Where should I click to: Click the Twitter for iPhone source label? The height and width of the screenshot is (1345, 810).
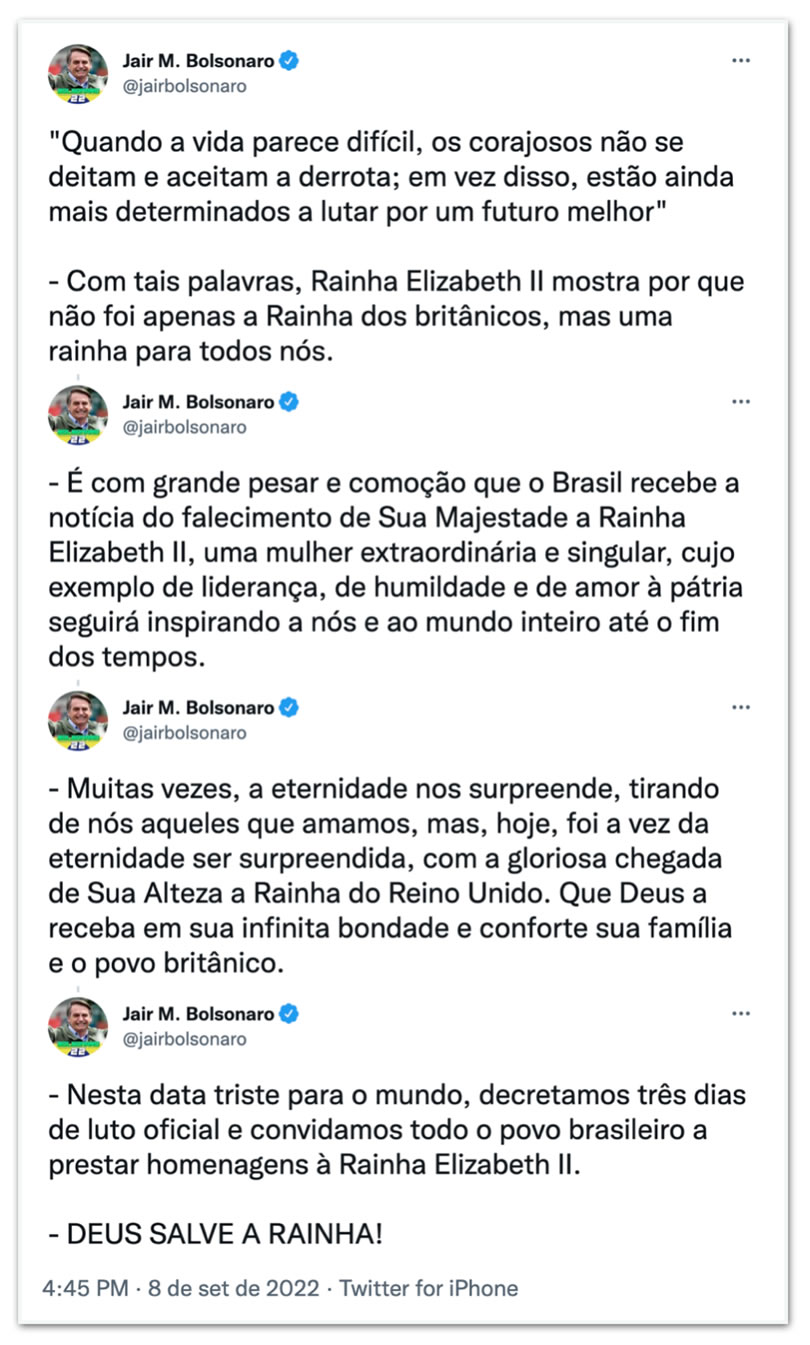[428, 1288]
